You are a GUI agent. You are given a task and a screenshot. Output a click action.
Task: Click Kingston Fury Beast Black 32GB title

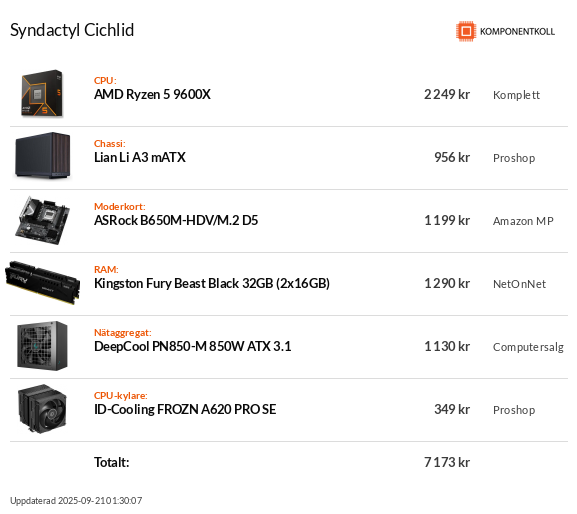tap(212, 283)
